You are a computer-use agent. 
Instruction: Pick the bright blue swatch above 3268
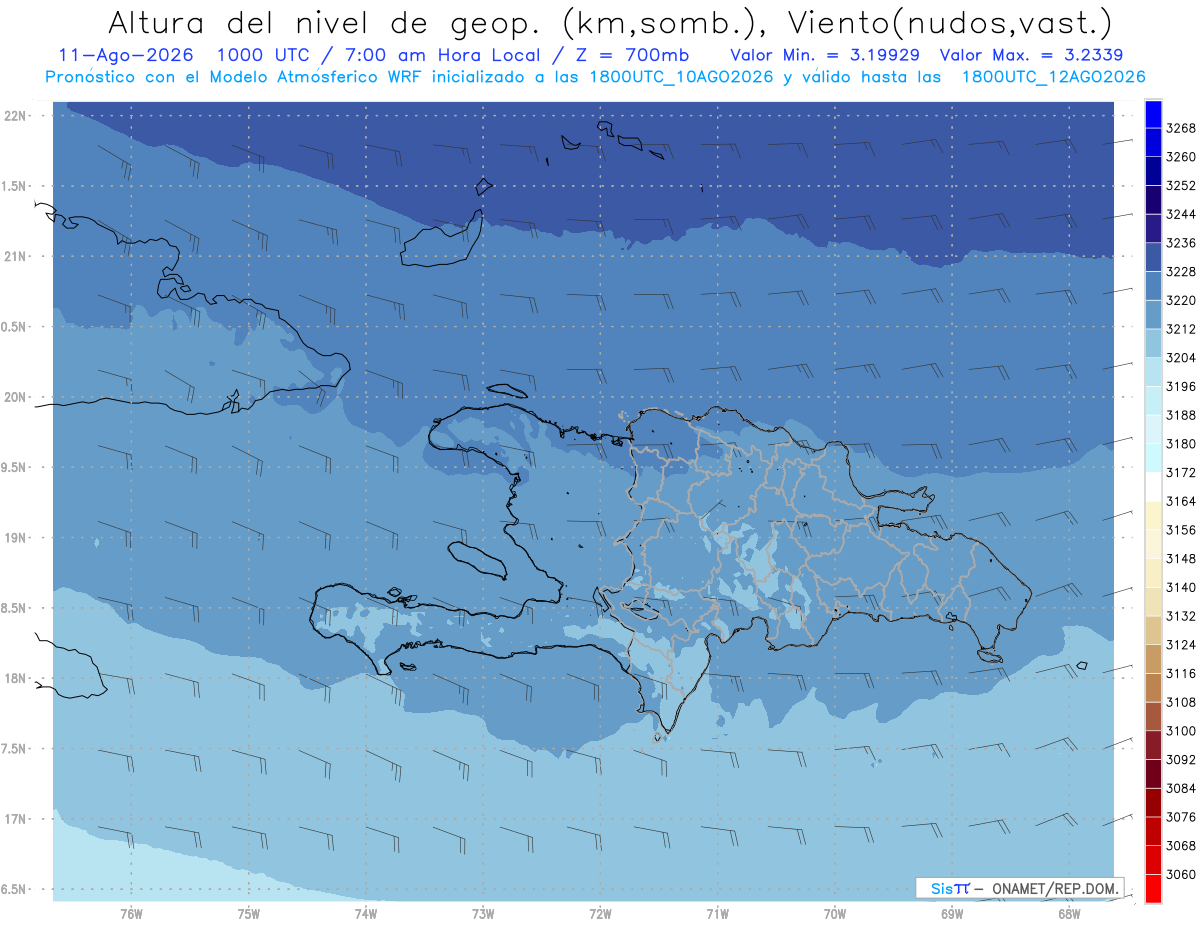pyautogui.click(x=1152, y=114)
